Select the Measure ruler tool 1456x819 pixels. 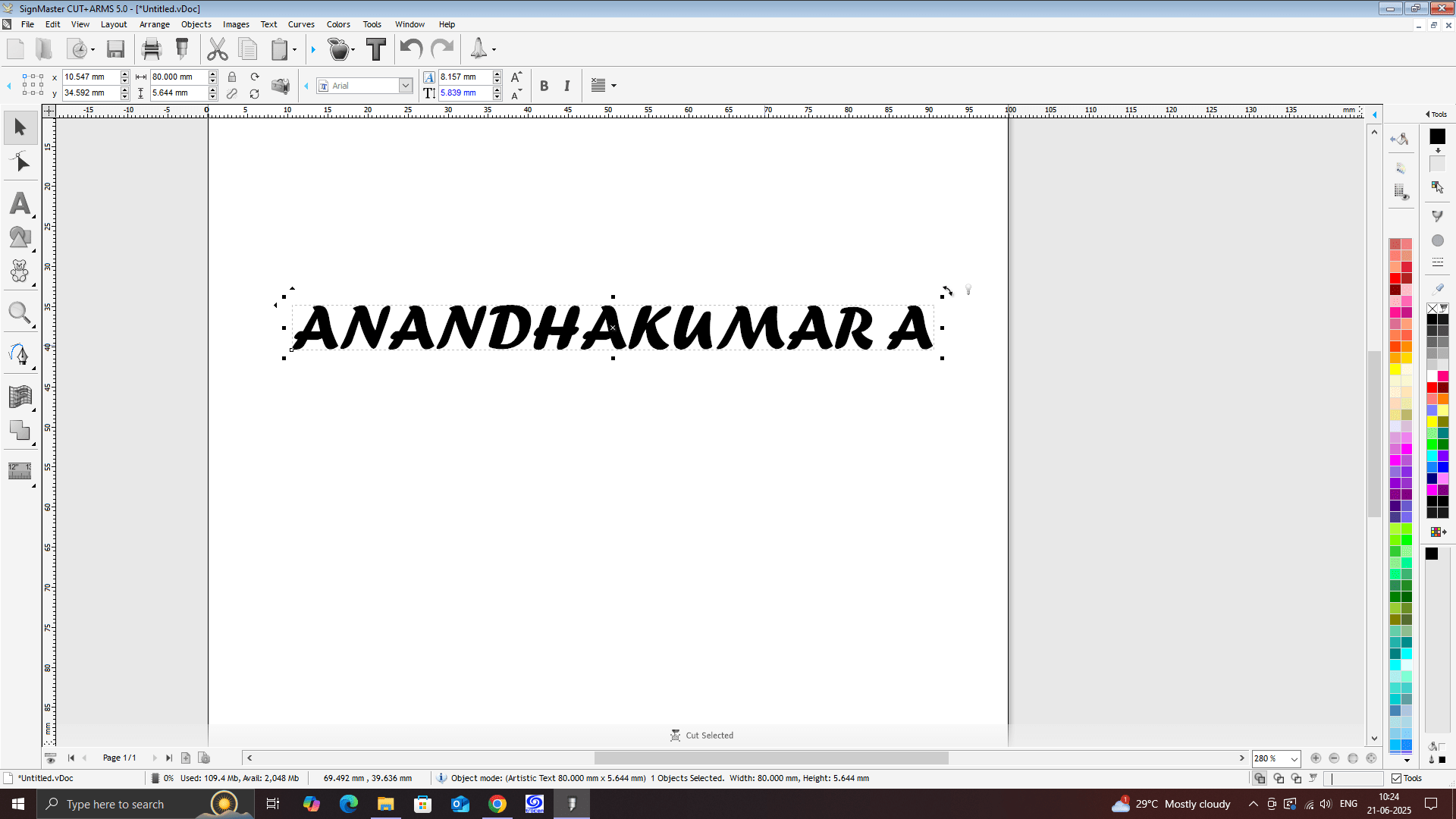20,471
